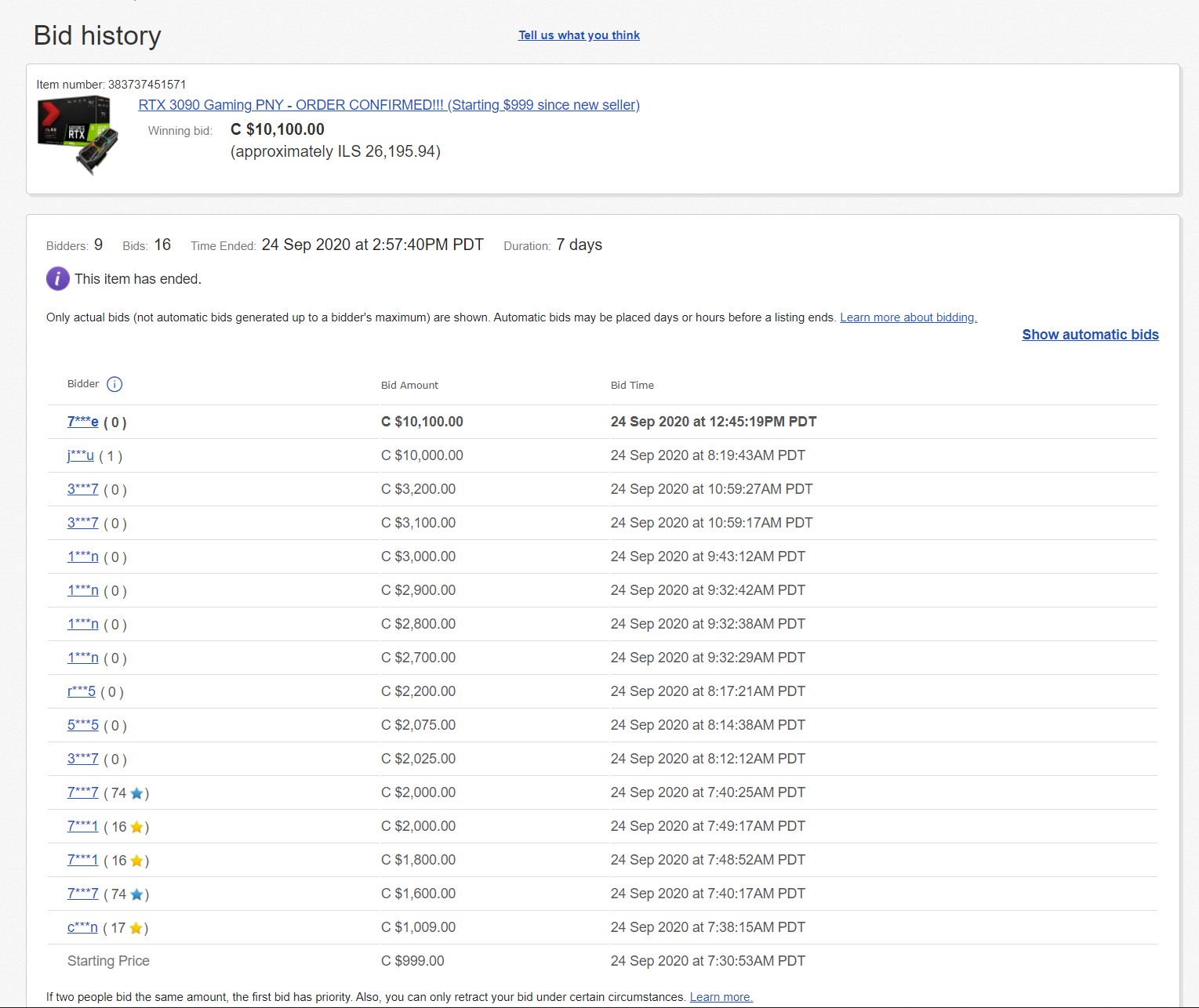Viewport: 1199px width, 1008px height.
Task: Open bidder 7***1 link on the C $1,800.00 row
Action: [83, 860]
